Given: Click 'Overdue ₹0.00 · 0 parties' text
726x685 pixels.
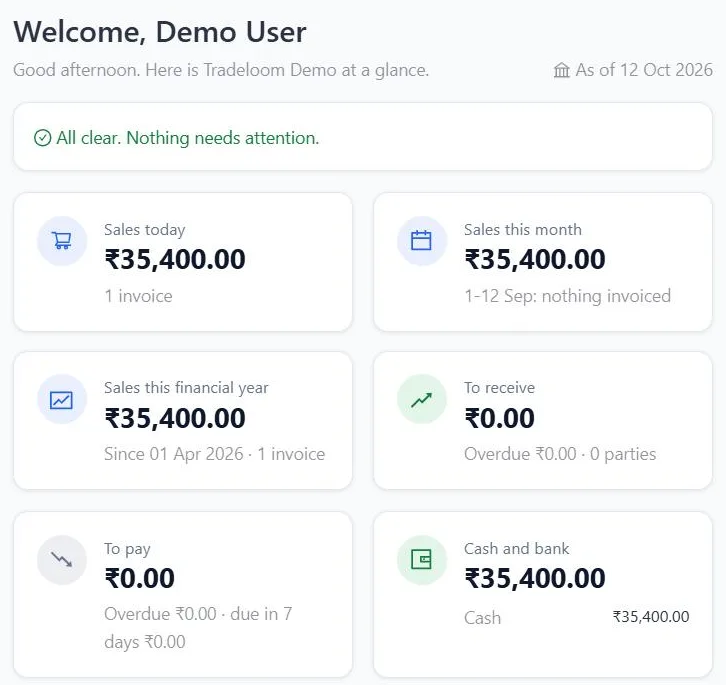Looking at the screenshot, I should pyautogui.click(x=560, y=454).
